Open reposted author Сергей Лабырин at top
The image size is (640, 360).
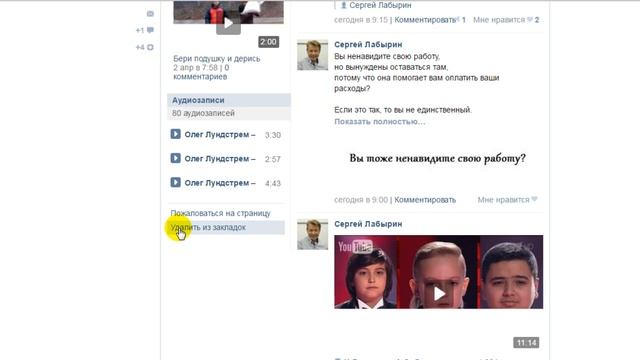380,5
